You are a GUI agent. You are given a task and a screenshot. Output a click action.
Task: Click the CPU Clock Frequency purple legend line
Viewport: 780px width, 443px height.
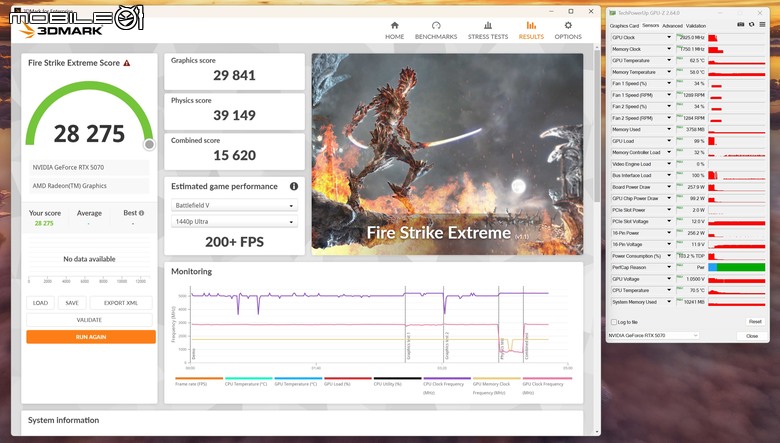[447, 378]
